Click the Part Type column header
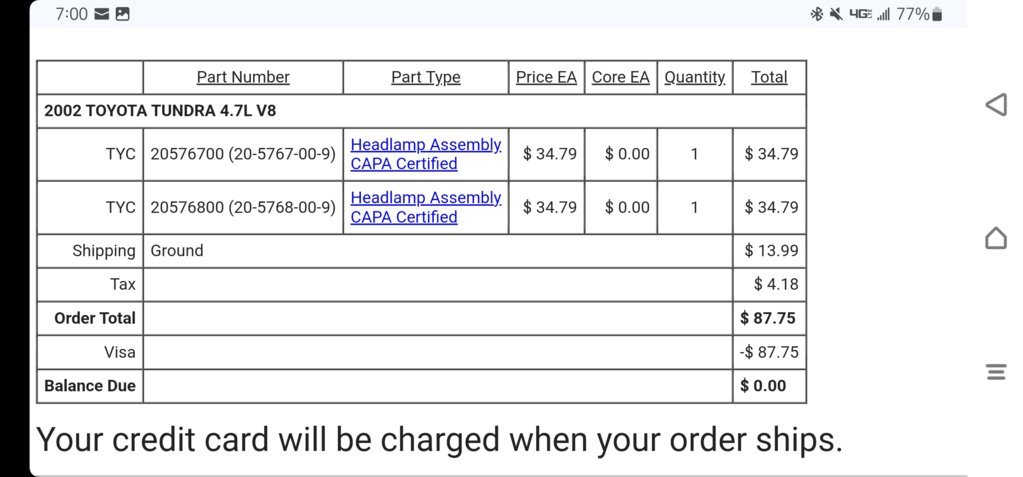This screenshot has width=1023, height=477. click(x=425, y=77)
